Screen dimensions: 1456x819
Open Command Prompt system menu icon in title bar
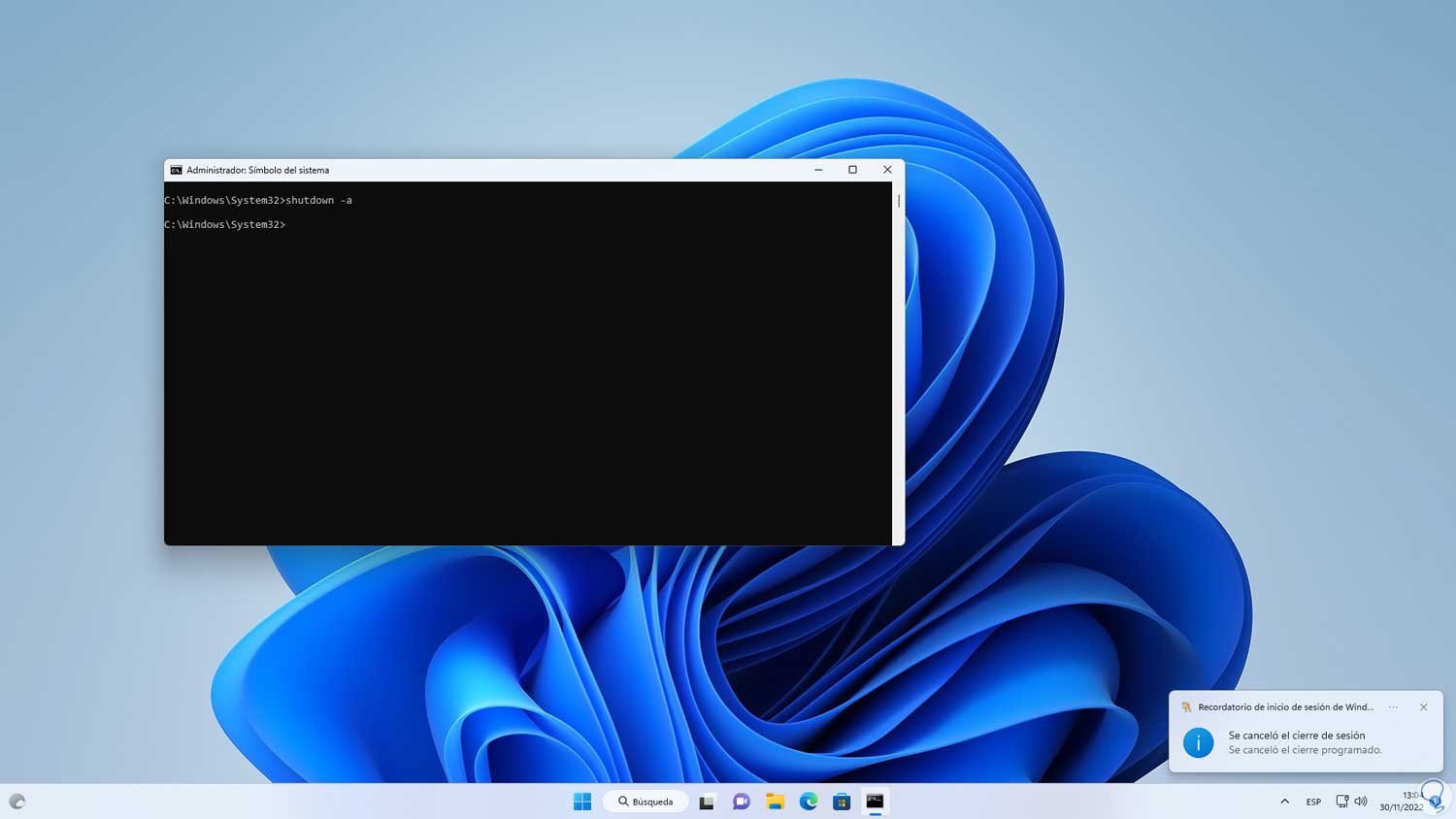176,170
